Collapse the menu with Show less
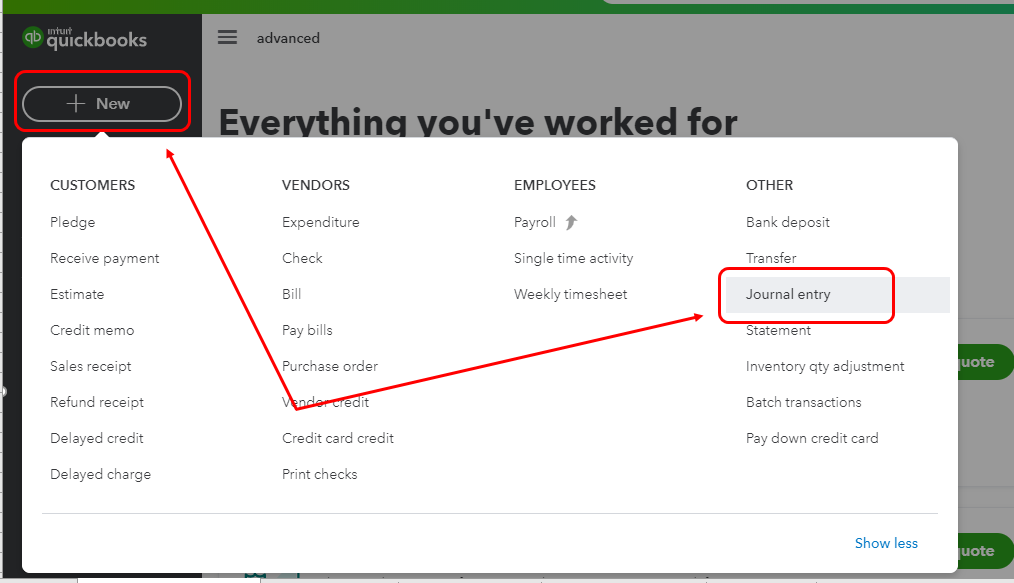Screen dimensions: 1014x583 (886, 543)
